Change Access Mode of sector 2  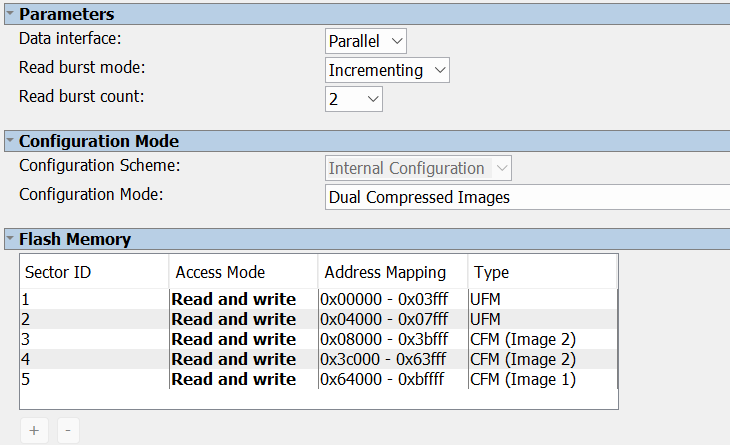coord(234,319)
